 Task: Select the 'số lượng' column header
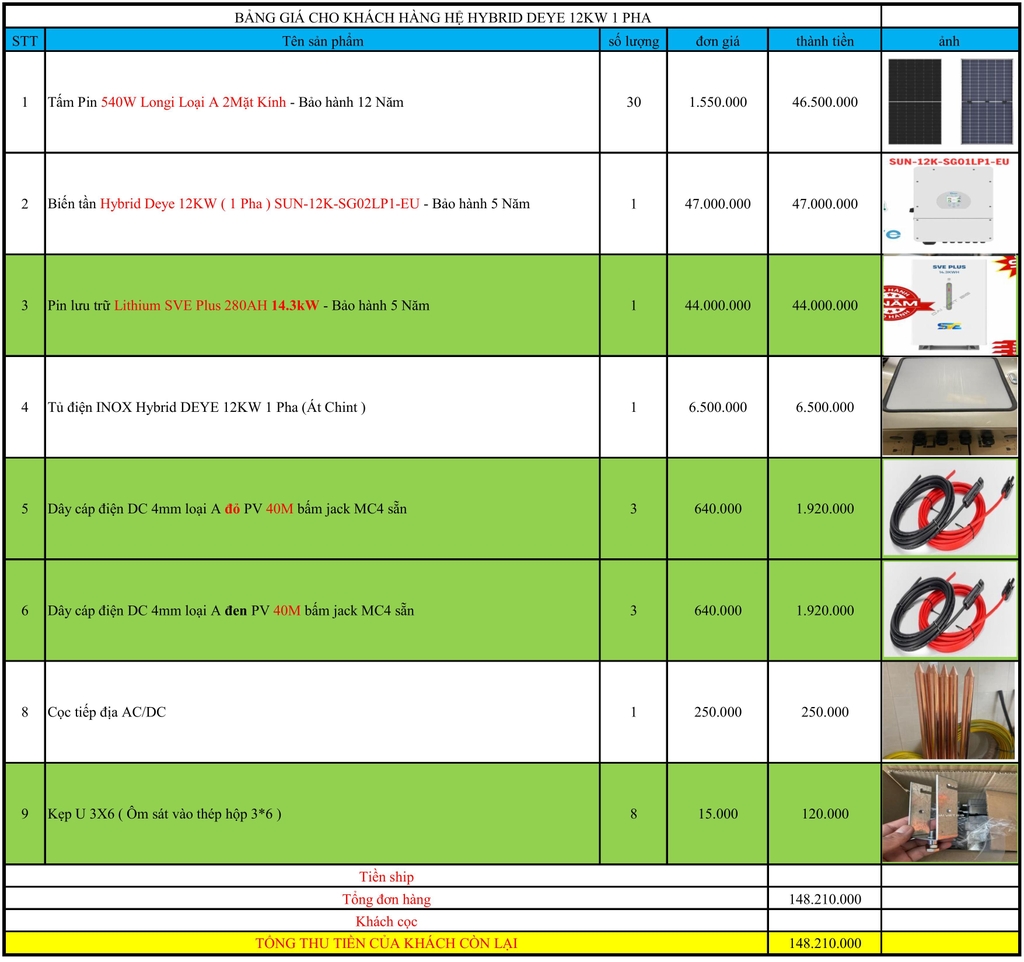[633, 41]
